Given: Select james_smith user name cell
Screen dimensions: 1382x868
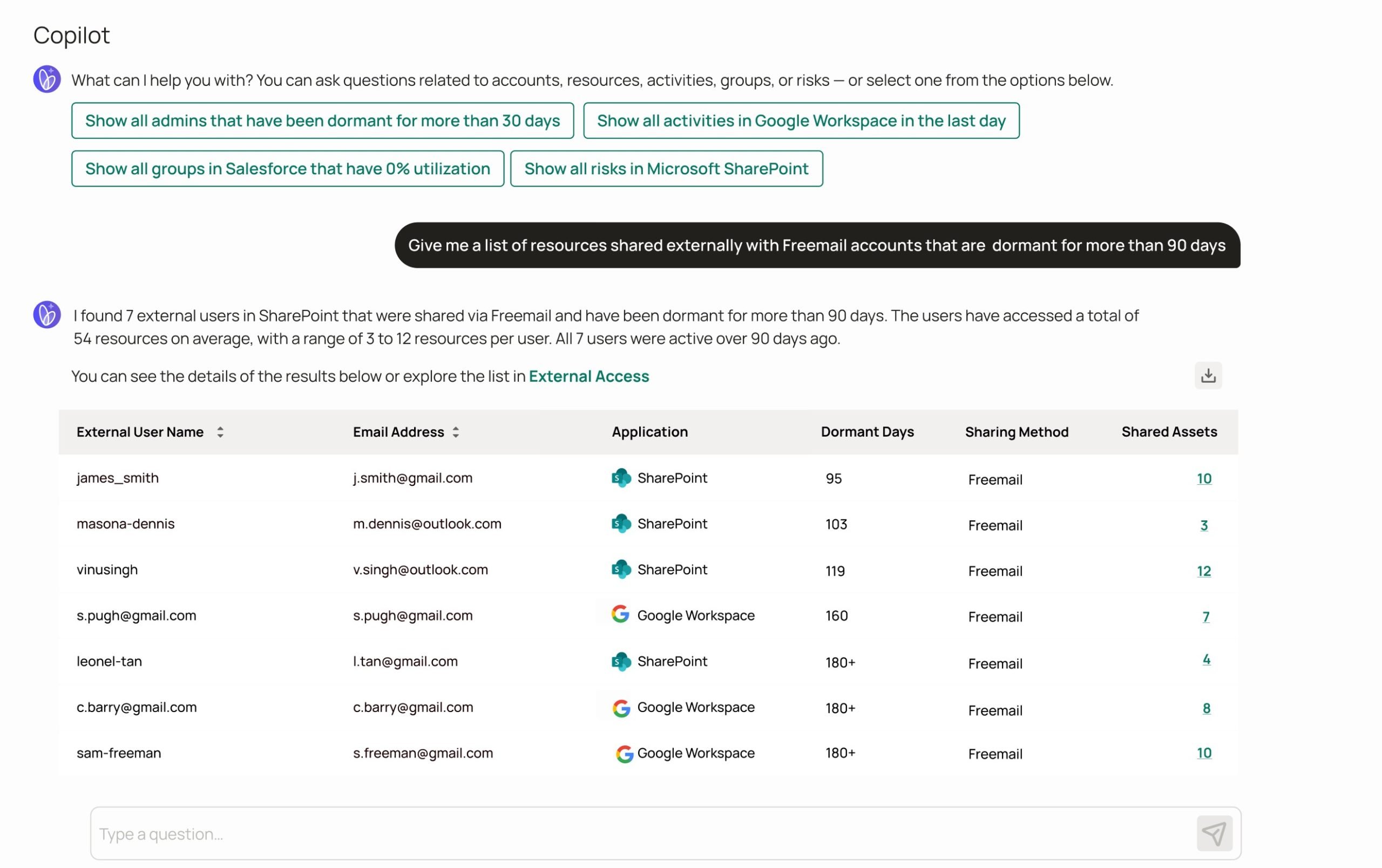Looking at the screenshot, I should pyautogui.click(x=118, y=478).
